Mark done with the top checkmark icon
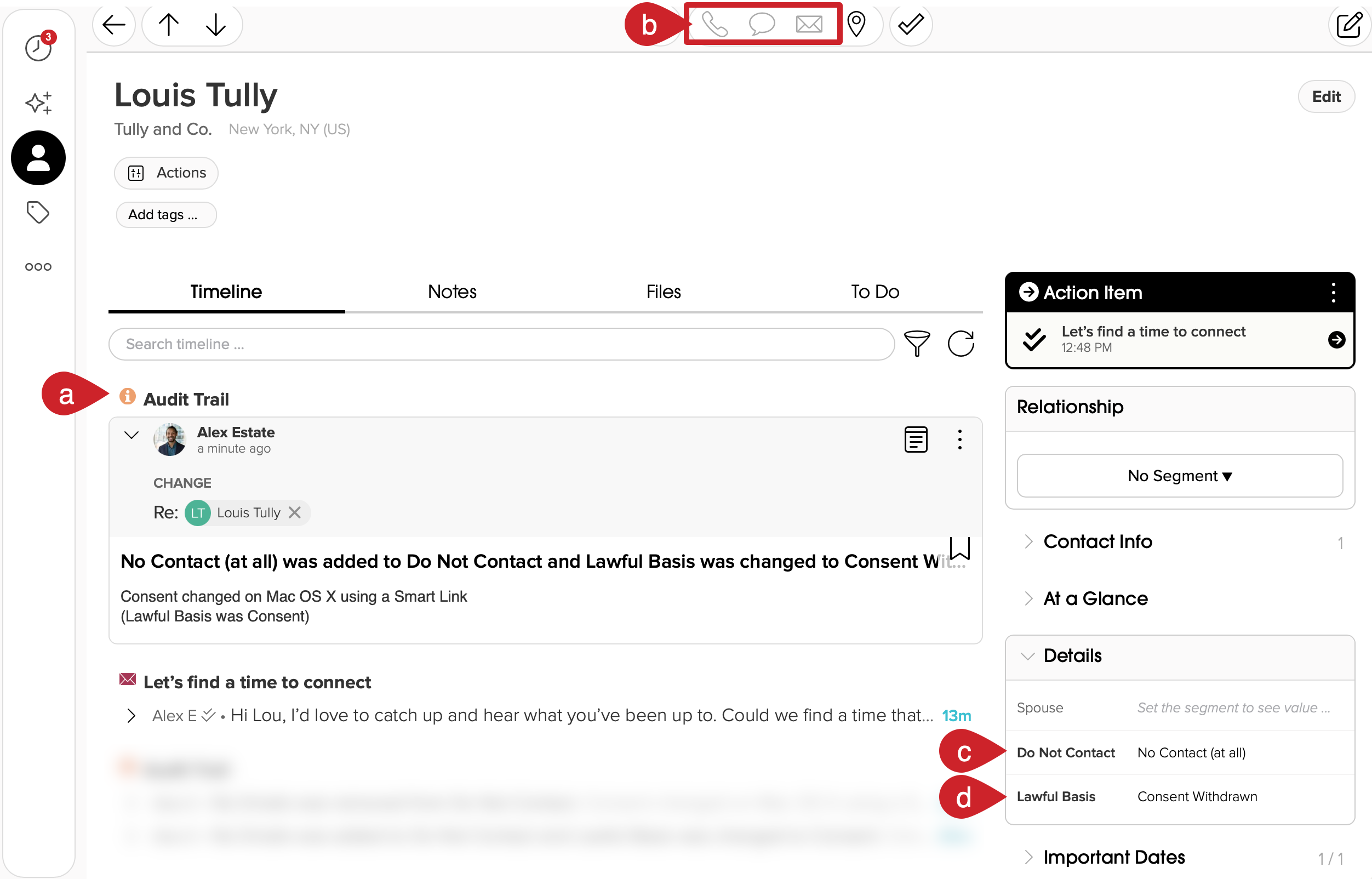 tap(910, 25)
